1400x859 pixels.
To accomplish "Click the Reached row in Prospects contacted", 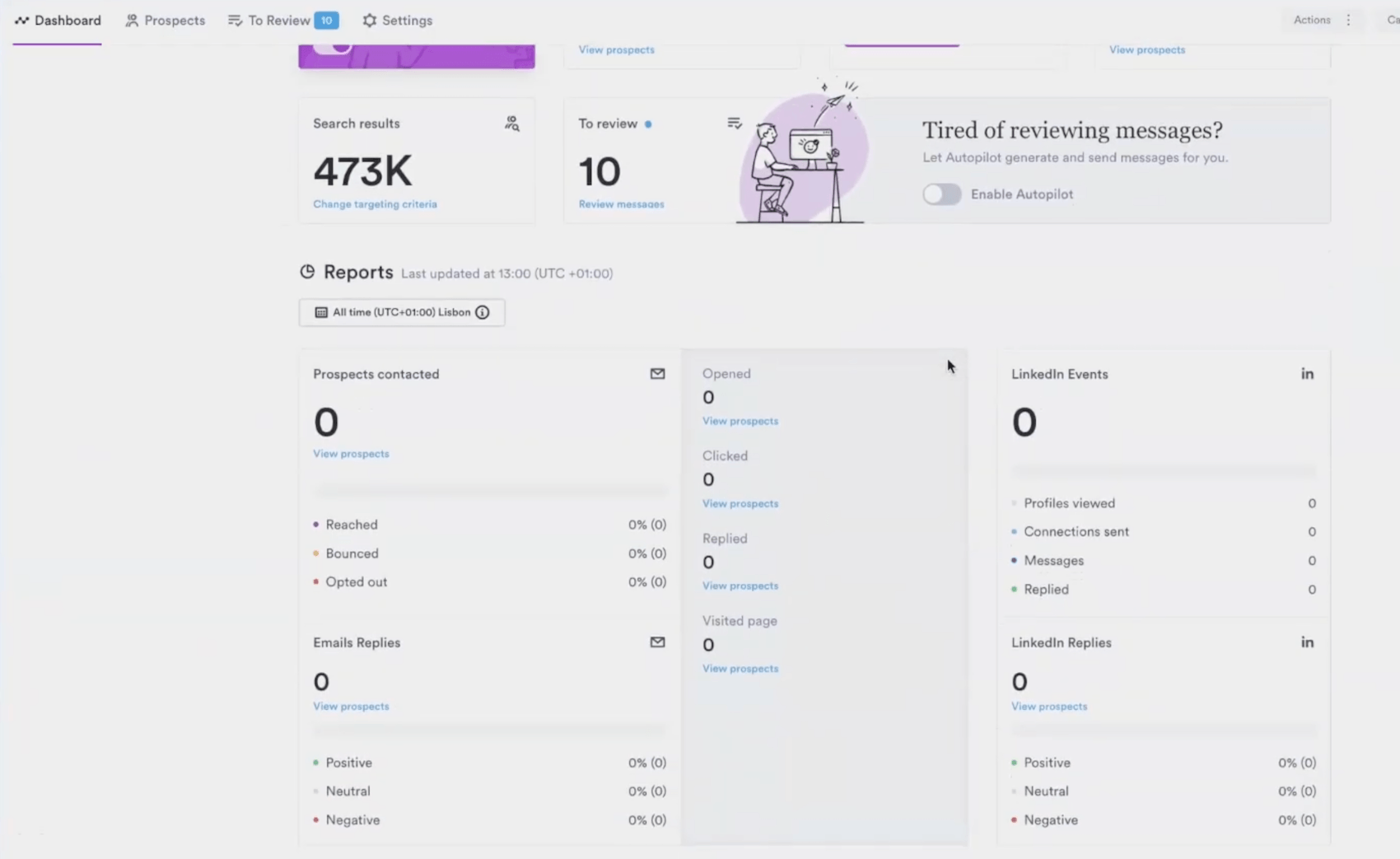I will [x=490, y=525].
